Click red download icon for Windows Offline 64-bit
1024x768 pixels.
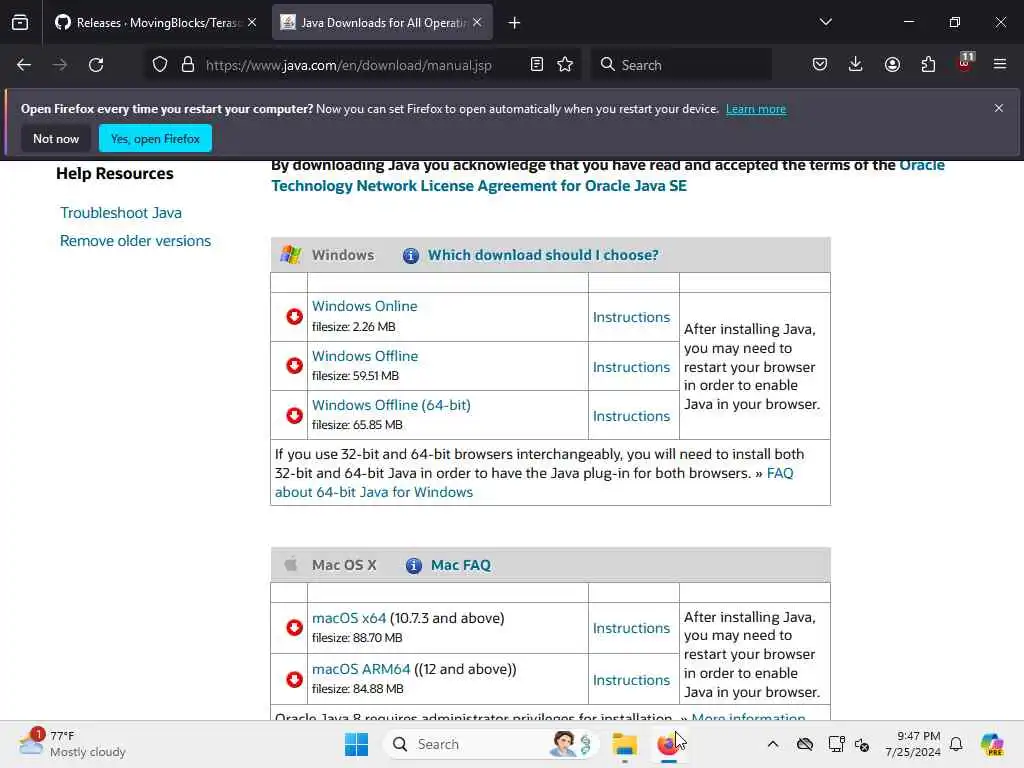coord(295,415)
